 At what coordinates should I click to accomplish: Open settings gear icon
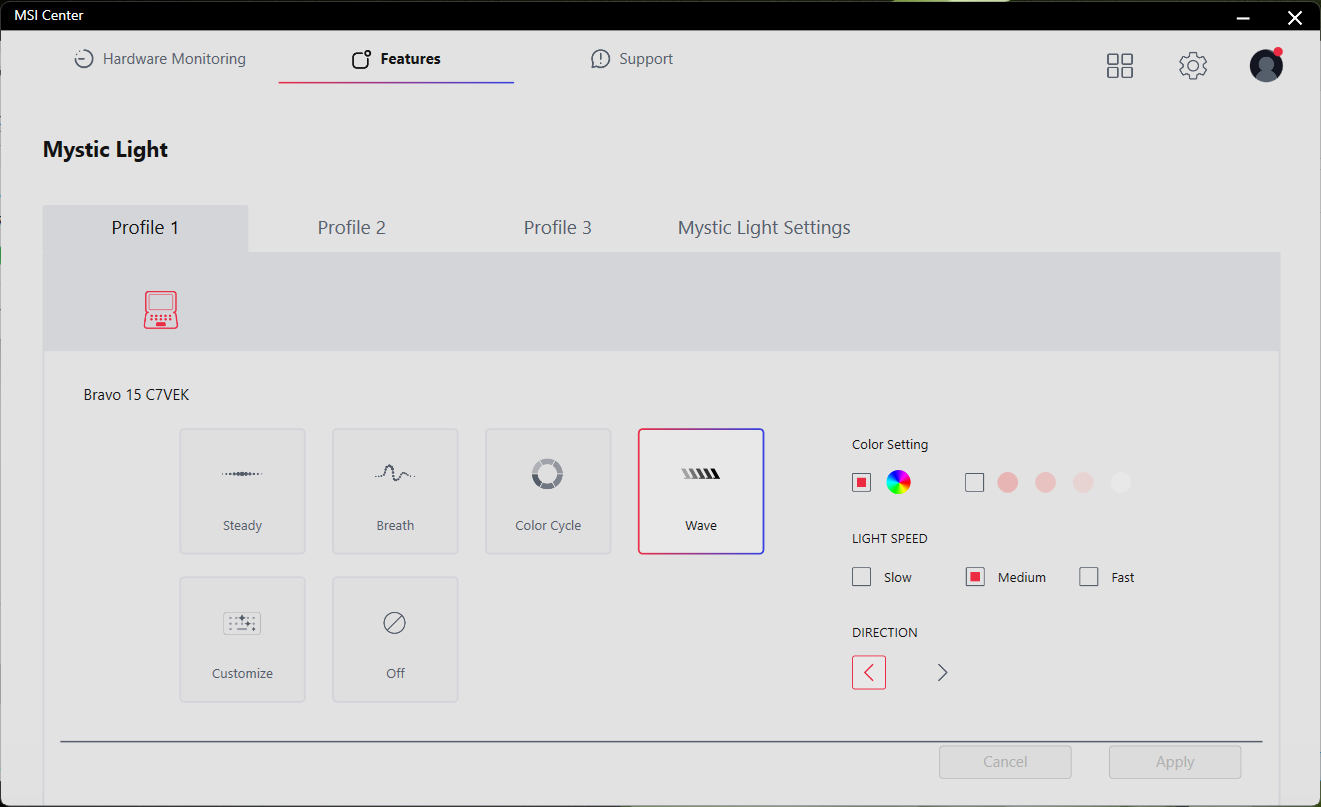[1193, 66]
